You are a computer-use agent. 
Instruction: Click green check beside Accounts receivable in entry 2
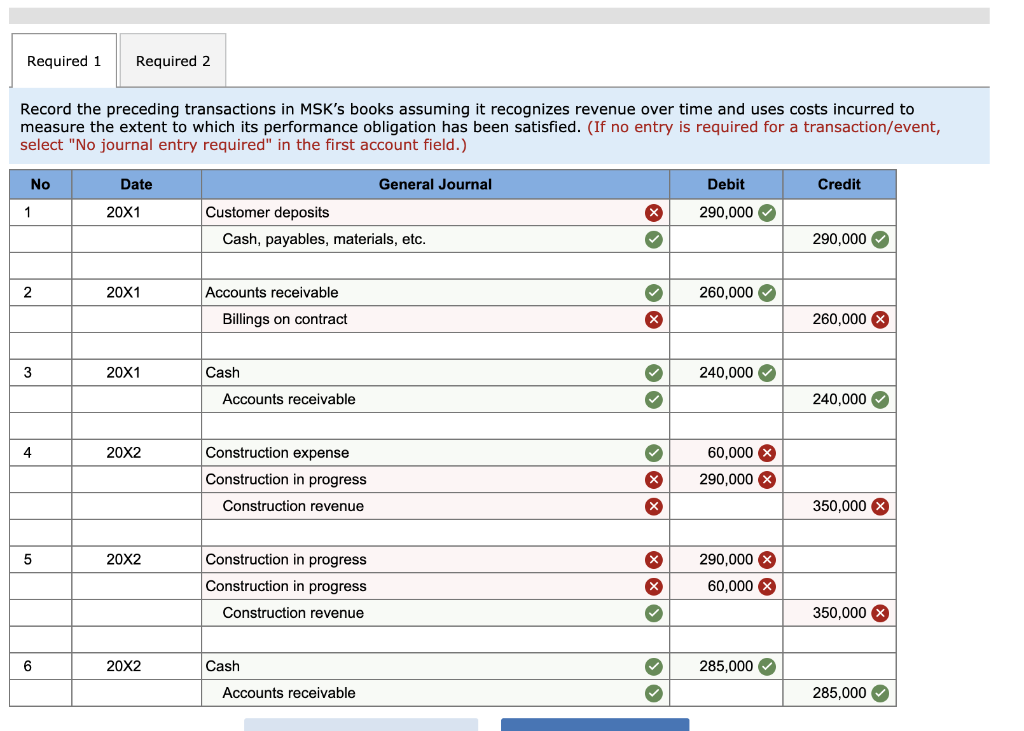point(653,292)
